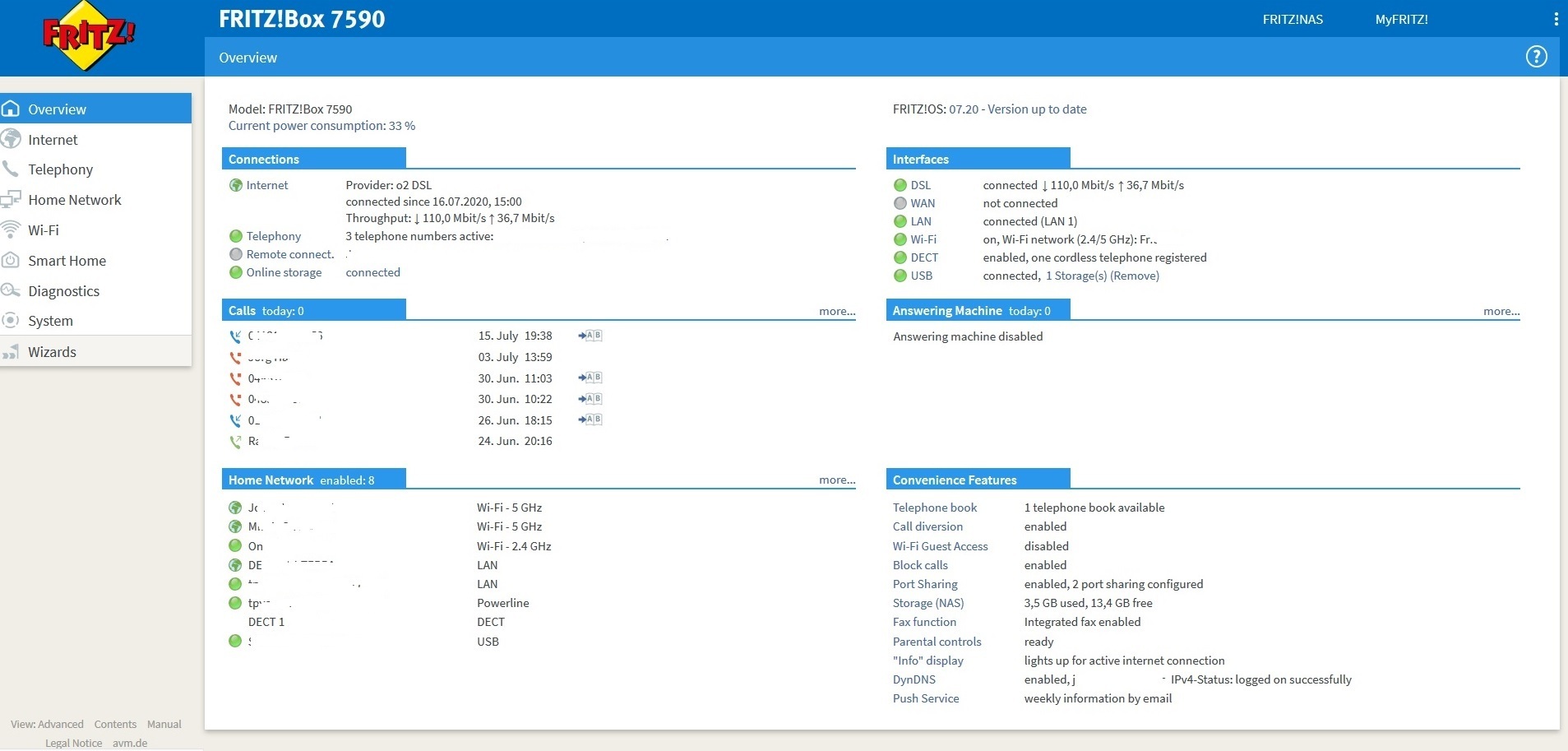Click the System icon in sidebar
This screenshot has height=751, width=1568.
pyautogui.click(x=11, y=320)
